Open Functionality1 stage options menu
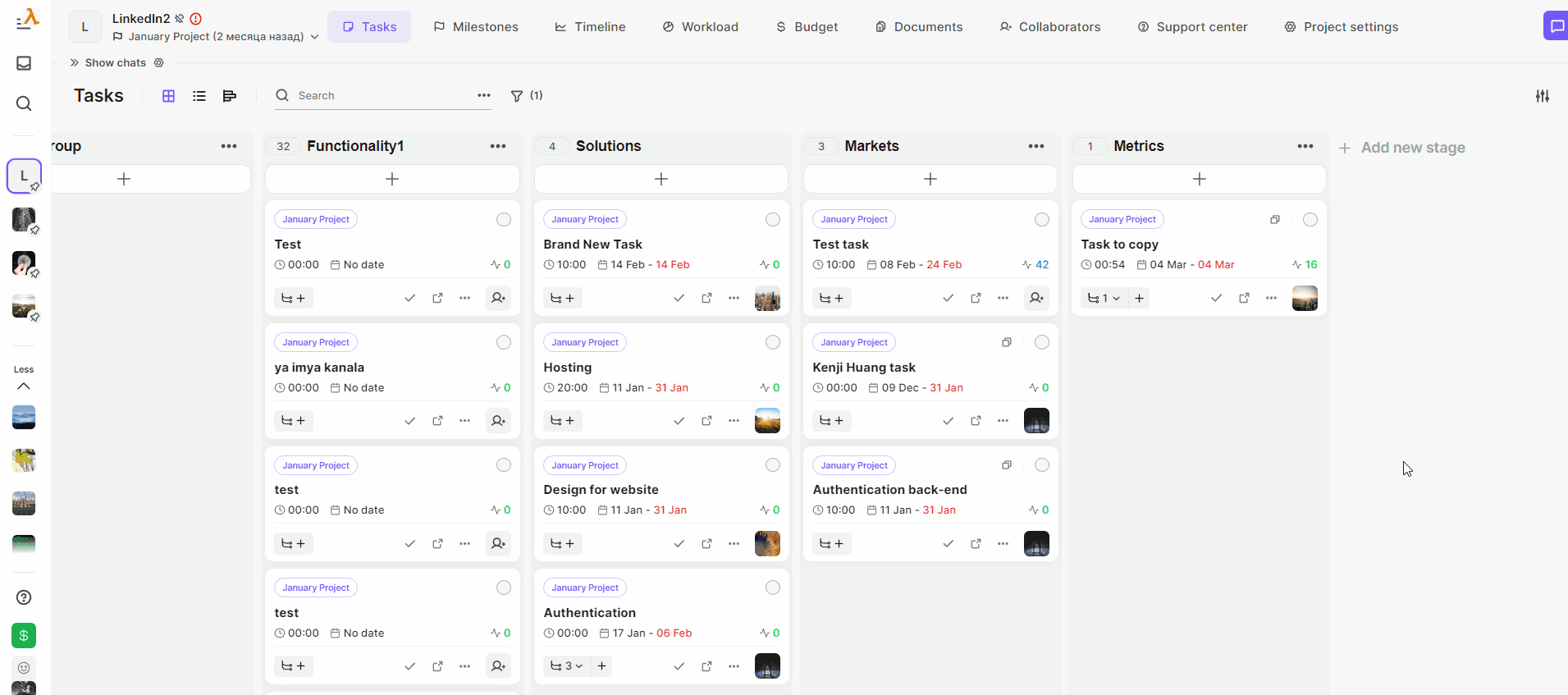Image resolution: width=1568 pixels, height=695 pixels. coord(498,146)
